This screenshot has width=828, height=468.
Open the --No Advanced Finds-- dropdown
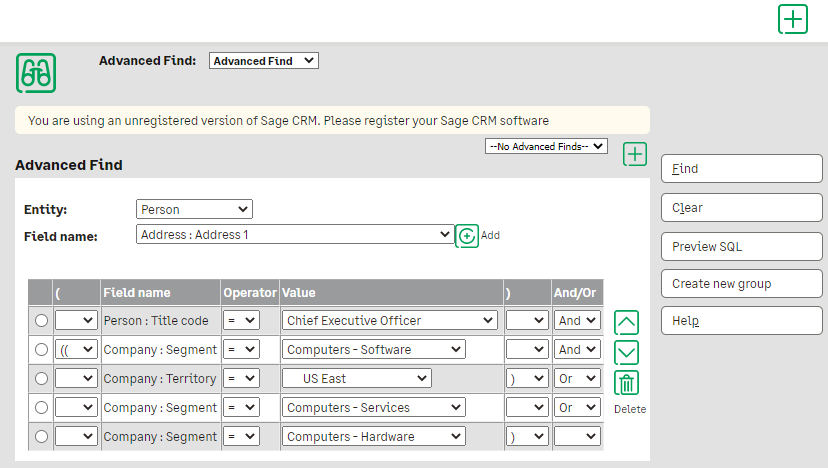[546, 146]
